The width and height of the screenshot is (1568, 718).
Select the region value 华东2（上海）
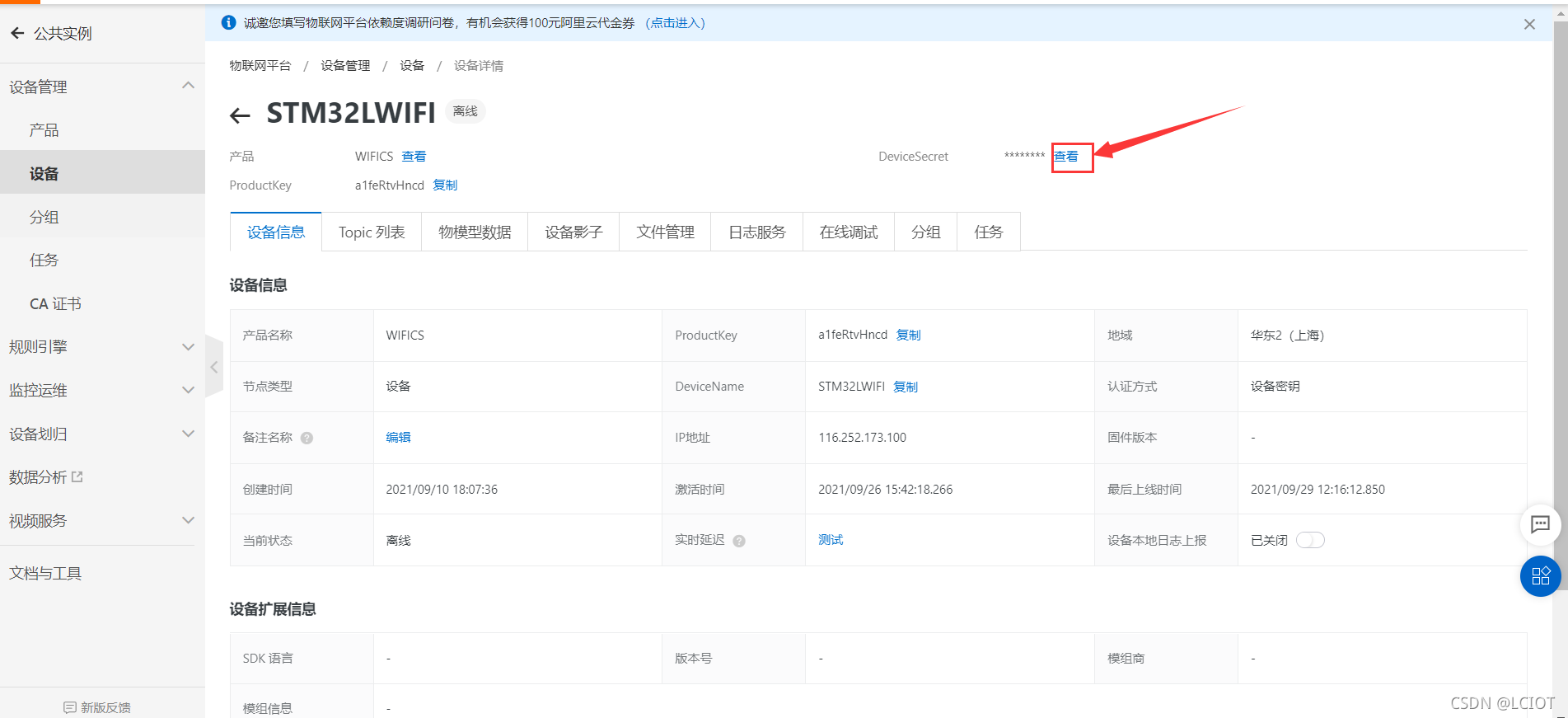click(x=1288, y=336)
